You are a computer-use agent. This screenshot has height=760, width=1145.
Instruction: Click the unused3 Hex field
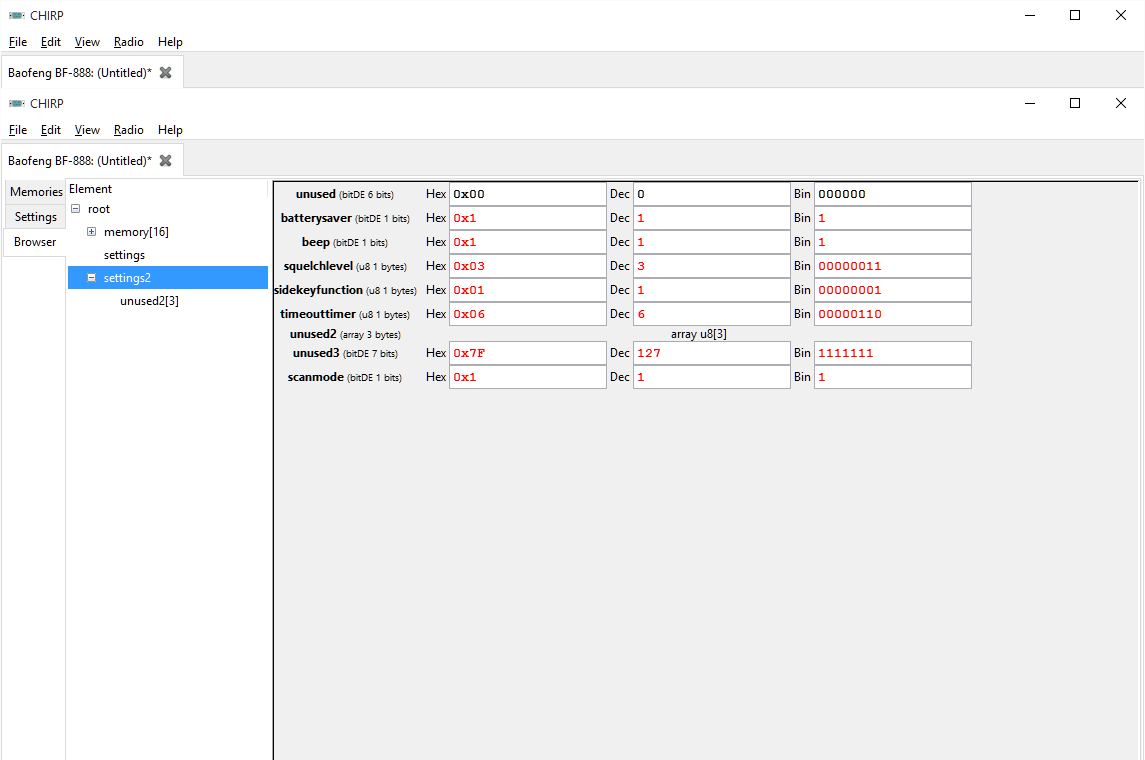527,353
